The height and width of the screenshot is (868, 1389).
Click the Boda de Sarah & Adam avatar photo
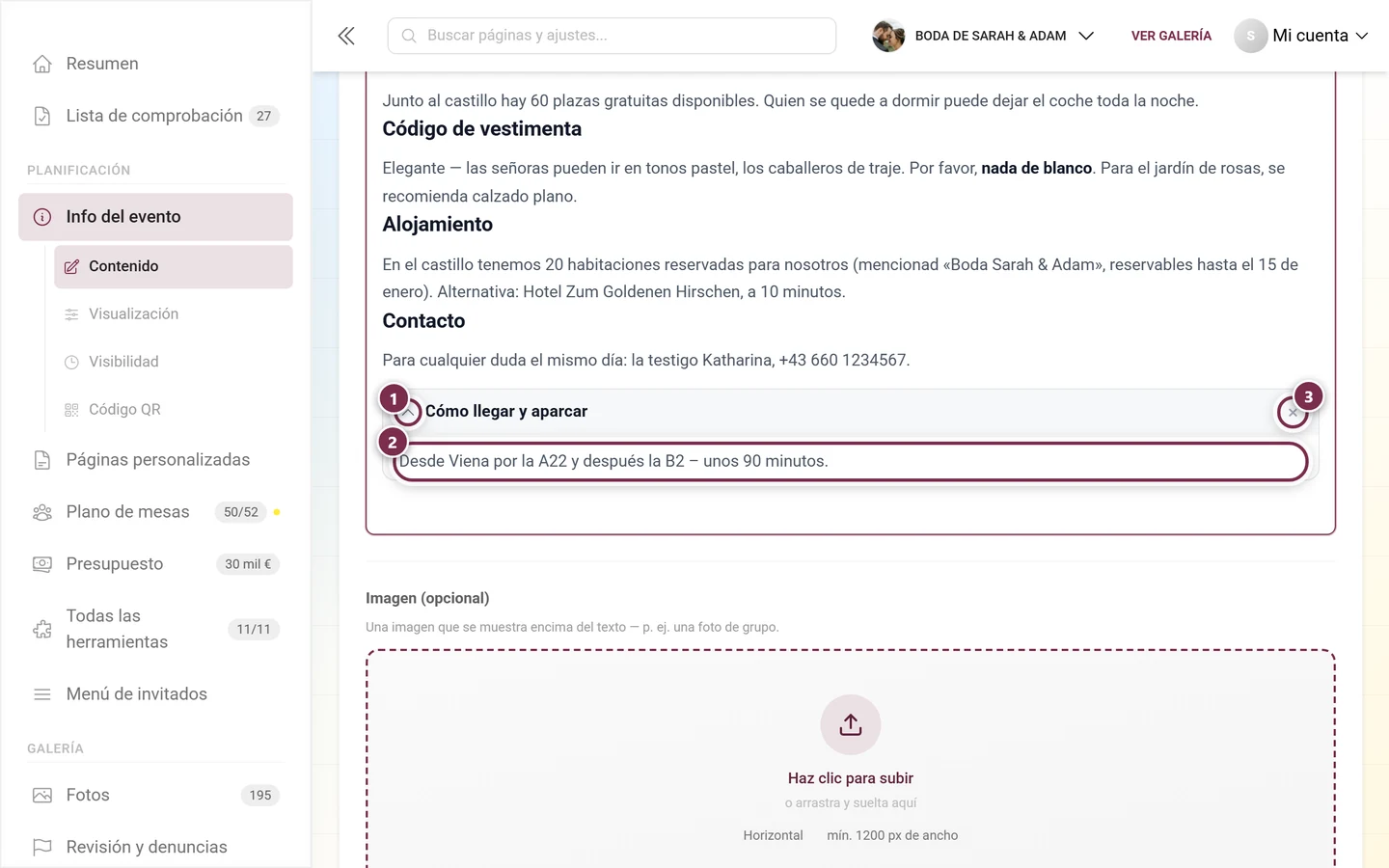click(x=888, y=36)
